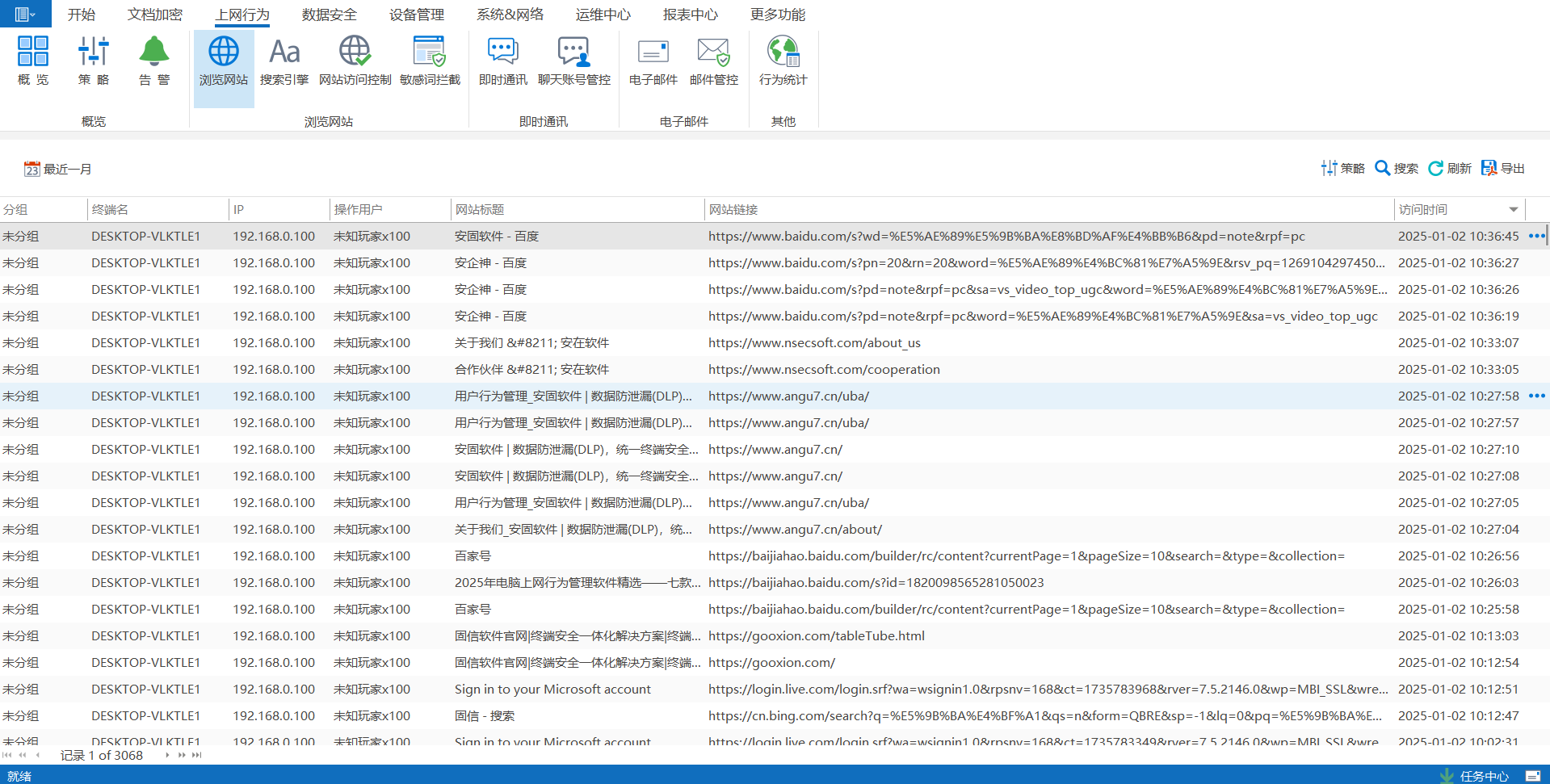This screenshot has height=784, width=1550.
Task: Click the 刷新 refresh button
Action: point(1450,168)
